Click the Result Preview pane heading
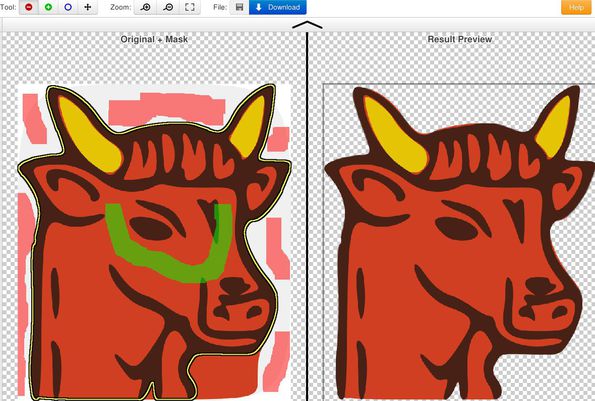Image resolution: width=595 pixels, height=401 pixels. click(460, 39)
